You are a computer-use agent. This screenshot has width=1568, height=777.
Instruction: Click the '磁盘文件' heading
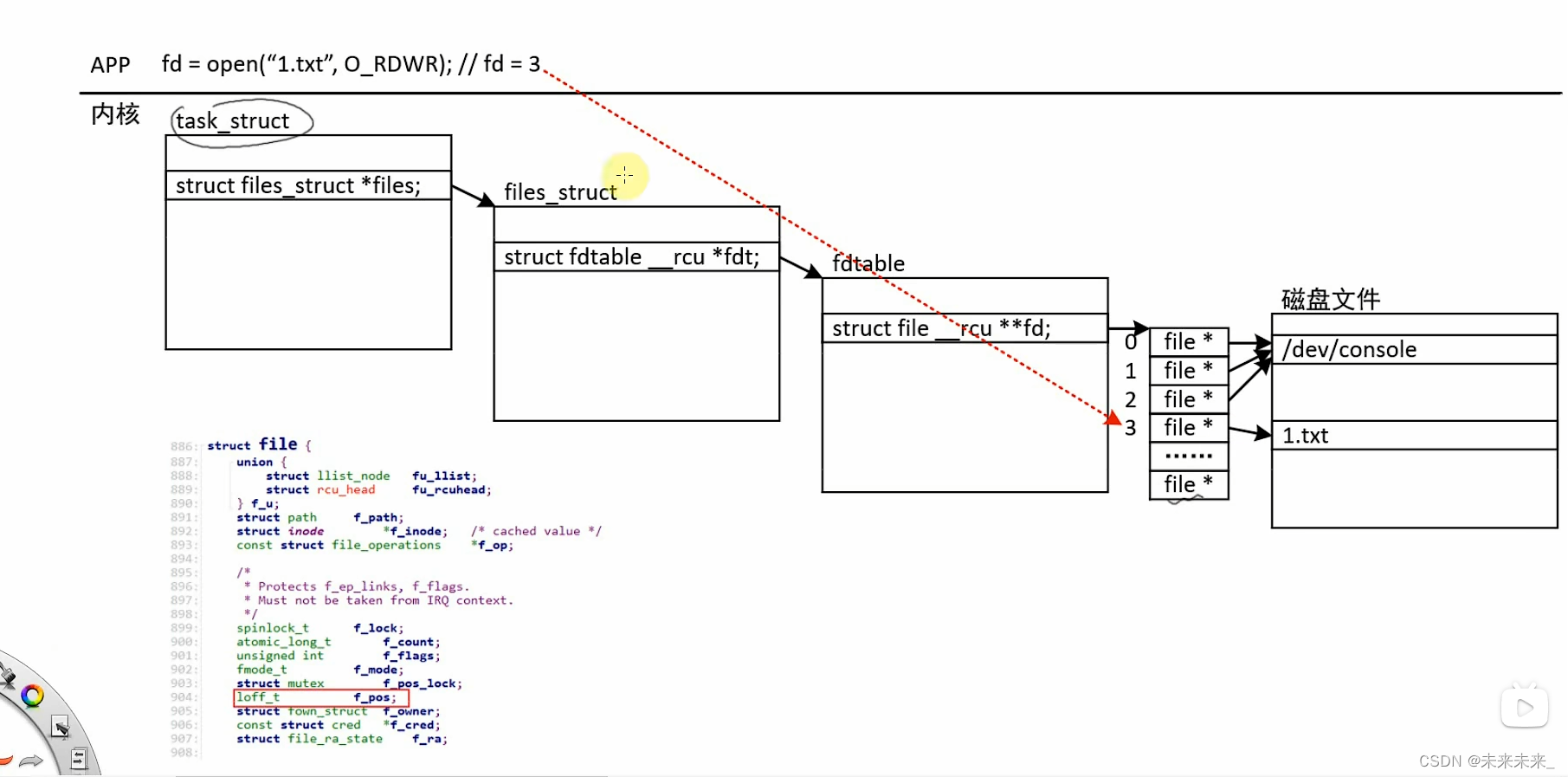click(1331, 300)
